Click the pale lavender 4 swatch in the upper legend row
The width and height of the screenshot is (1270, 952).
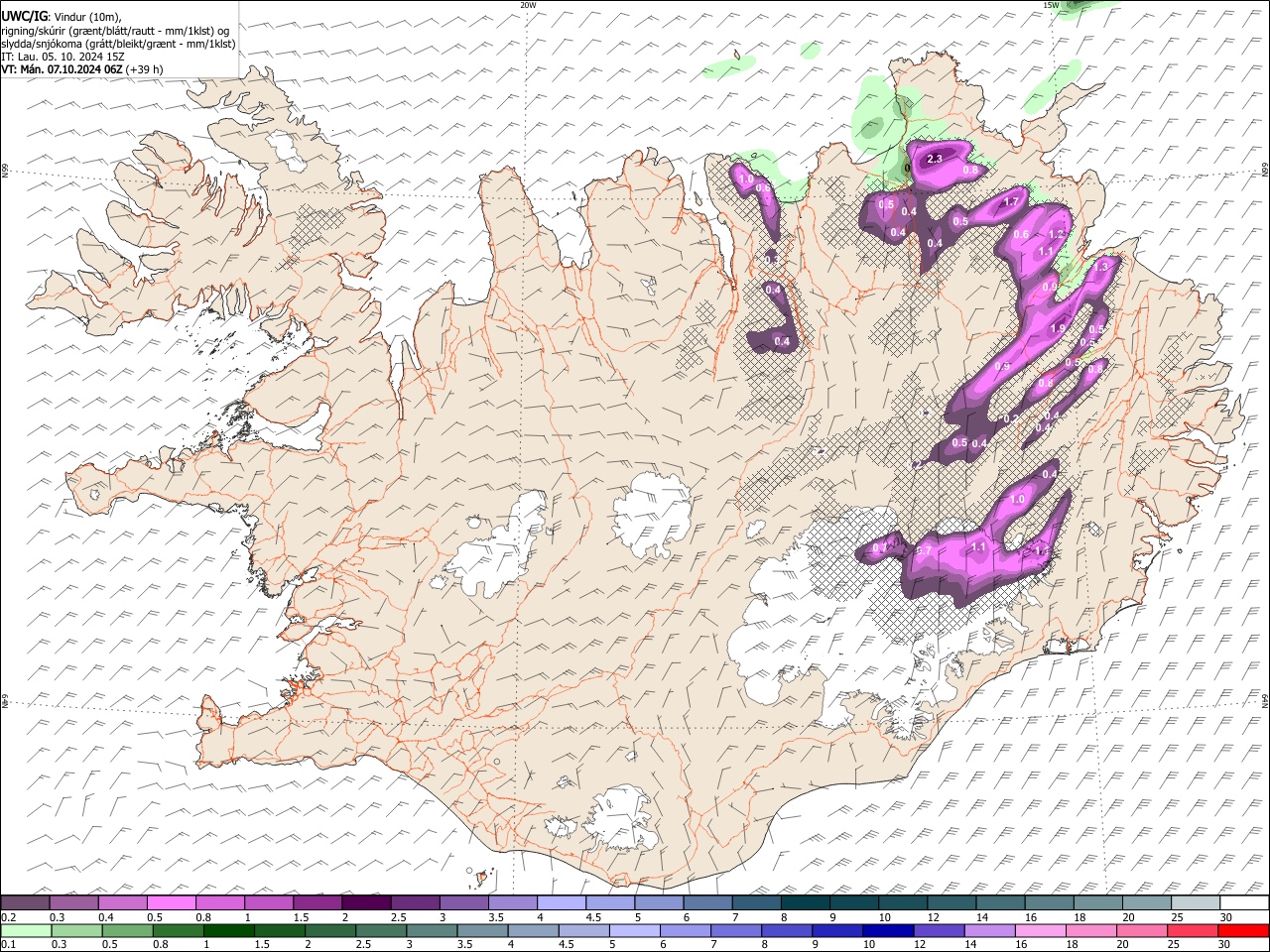pos(562,902)
